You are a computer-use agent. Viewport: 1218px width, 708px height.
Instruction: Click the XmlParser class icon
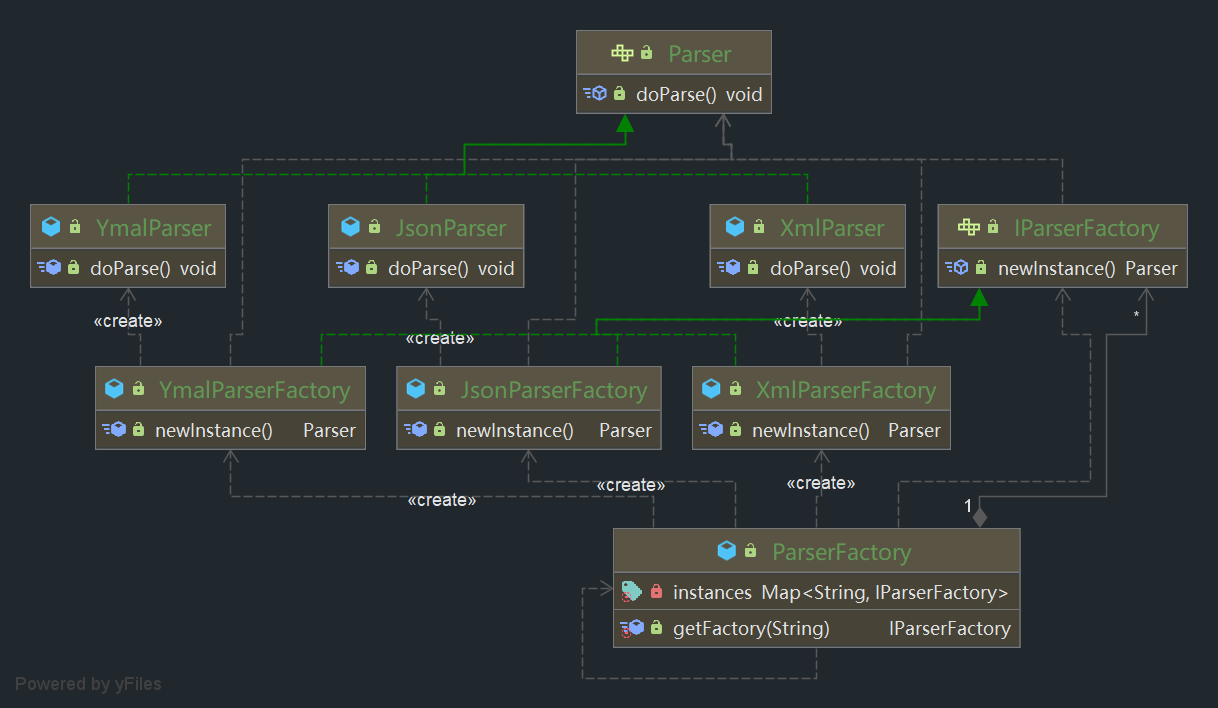click(x=735, y=228)
